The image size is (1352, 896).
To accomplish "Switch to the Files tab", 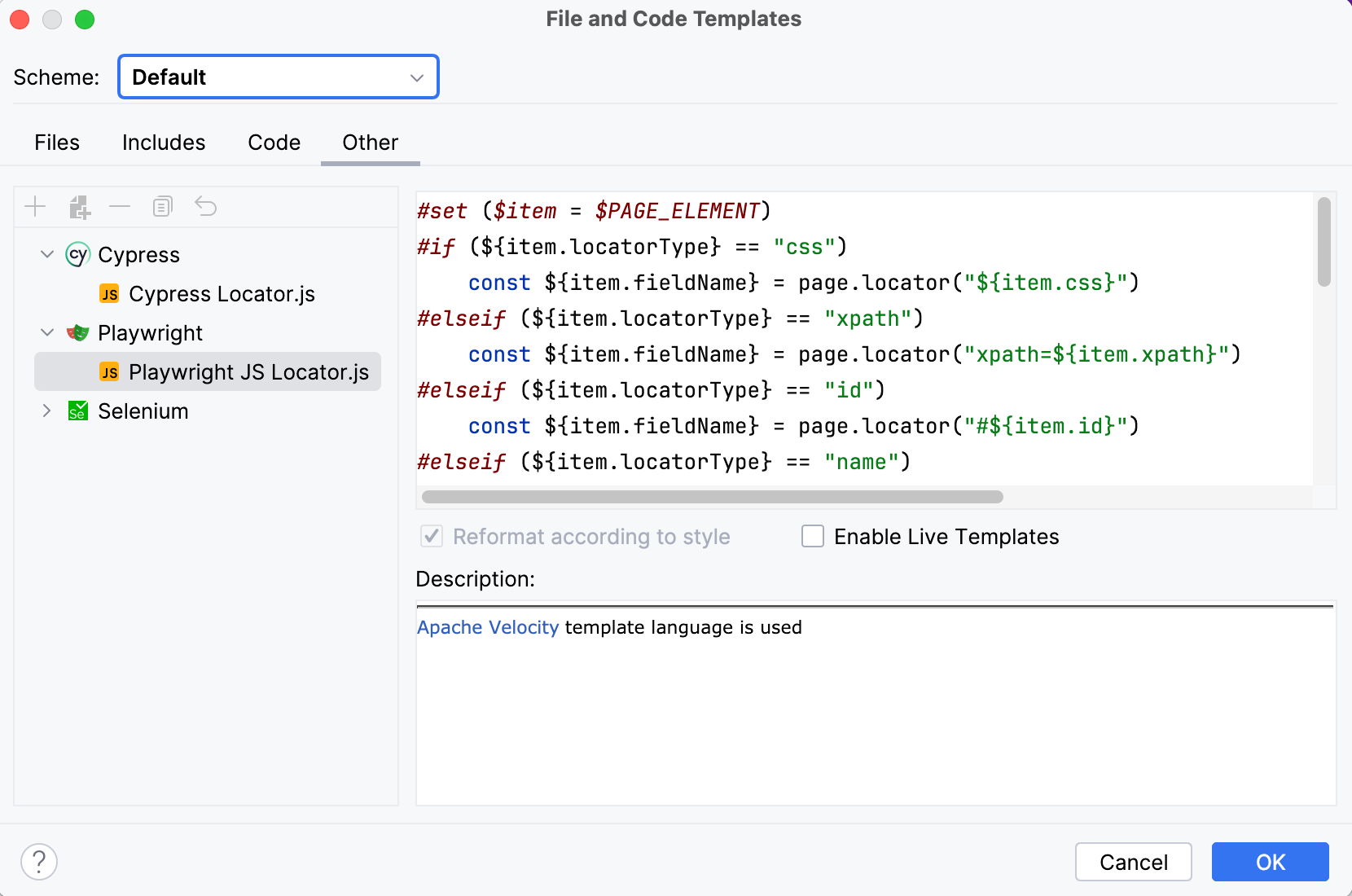I will click(x=57, y=143).
